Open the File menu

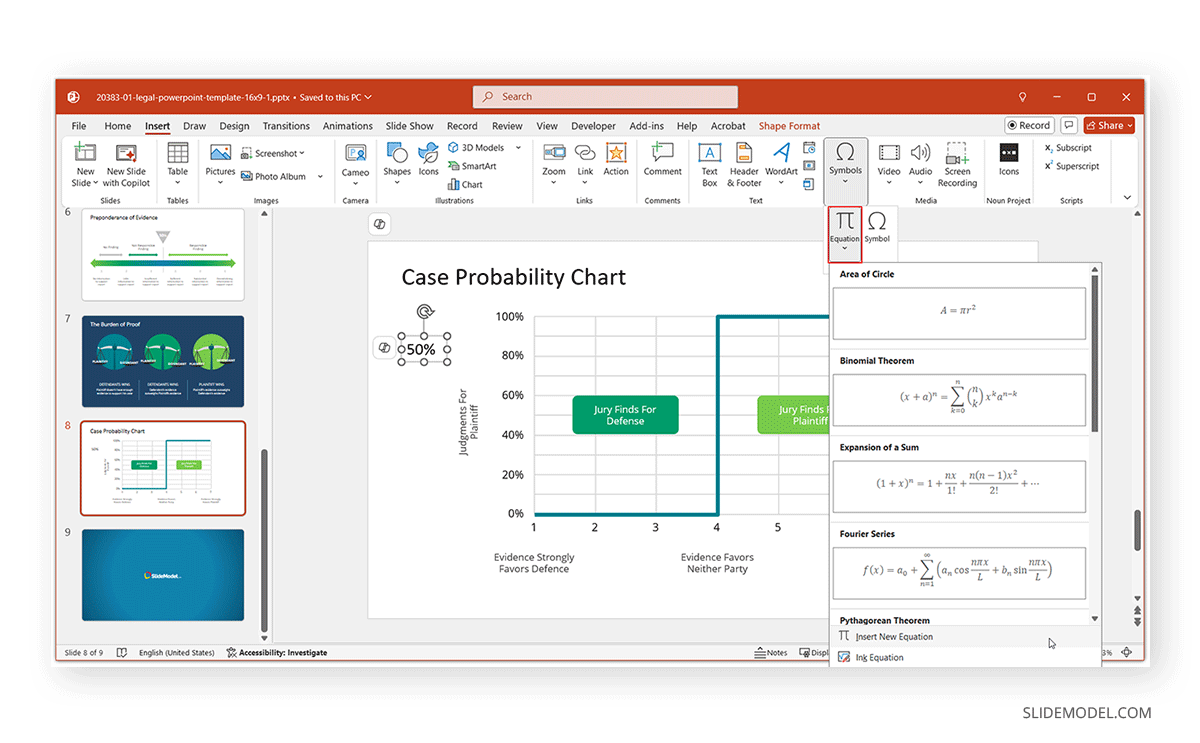click(x=79, y=126)
